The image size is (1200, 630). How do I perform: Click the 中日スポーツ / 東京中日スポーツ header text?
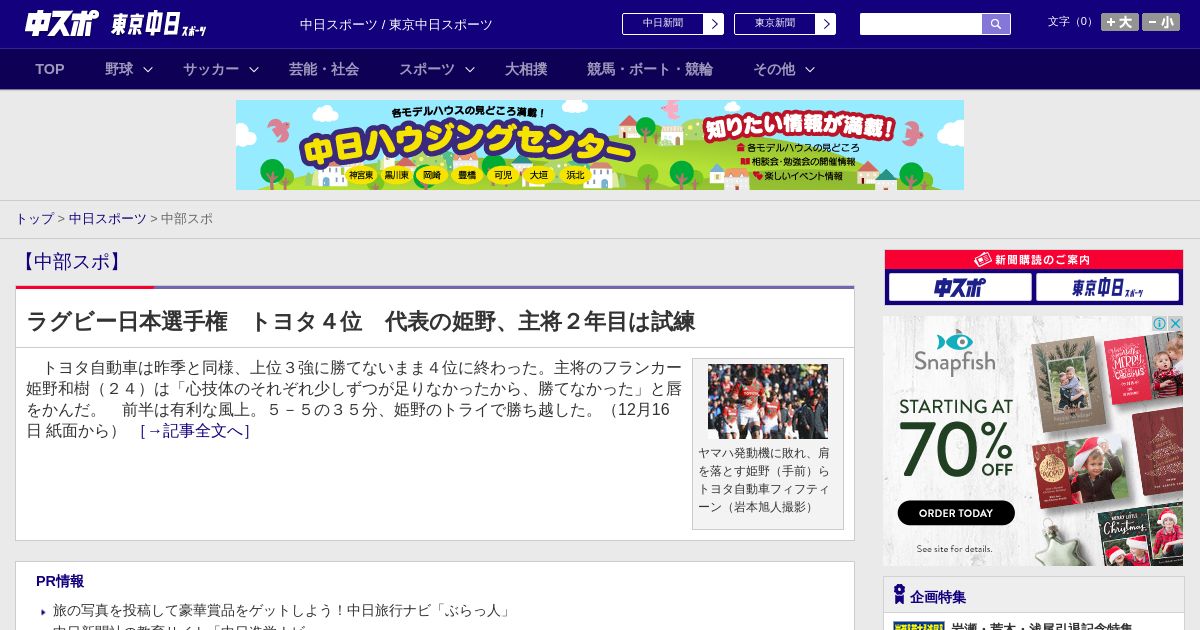click(396, 24)
